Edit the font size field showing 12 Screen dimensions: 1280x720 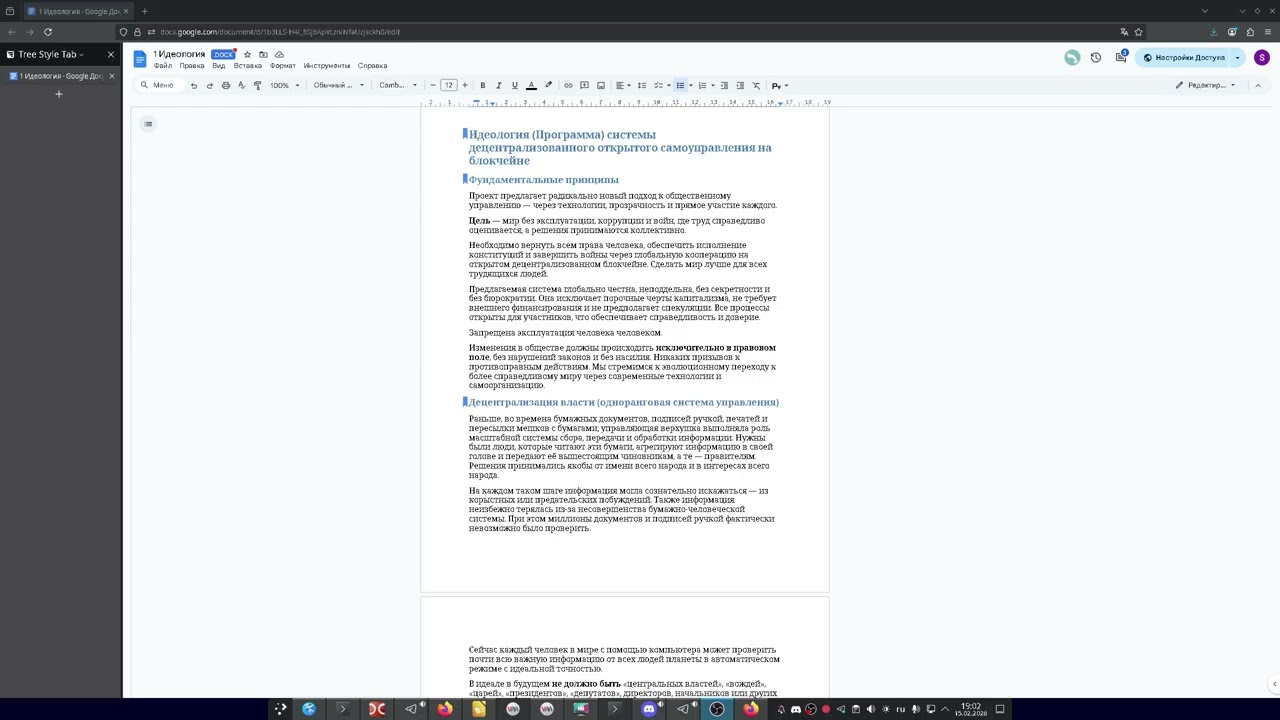tap(449, 85)
